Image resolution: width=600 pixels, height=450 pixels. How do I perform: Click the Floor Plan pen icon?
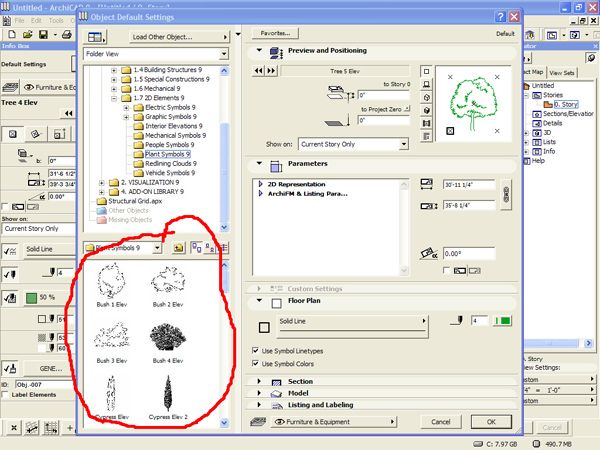[x=458, y=320]
